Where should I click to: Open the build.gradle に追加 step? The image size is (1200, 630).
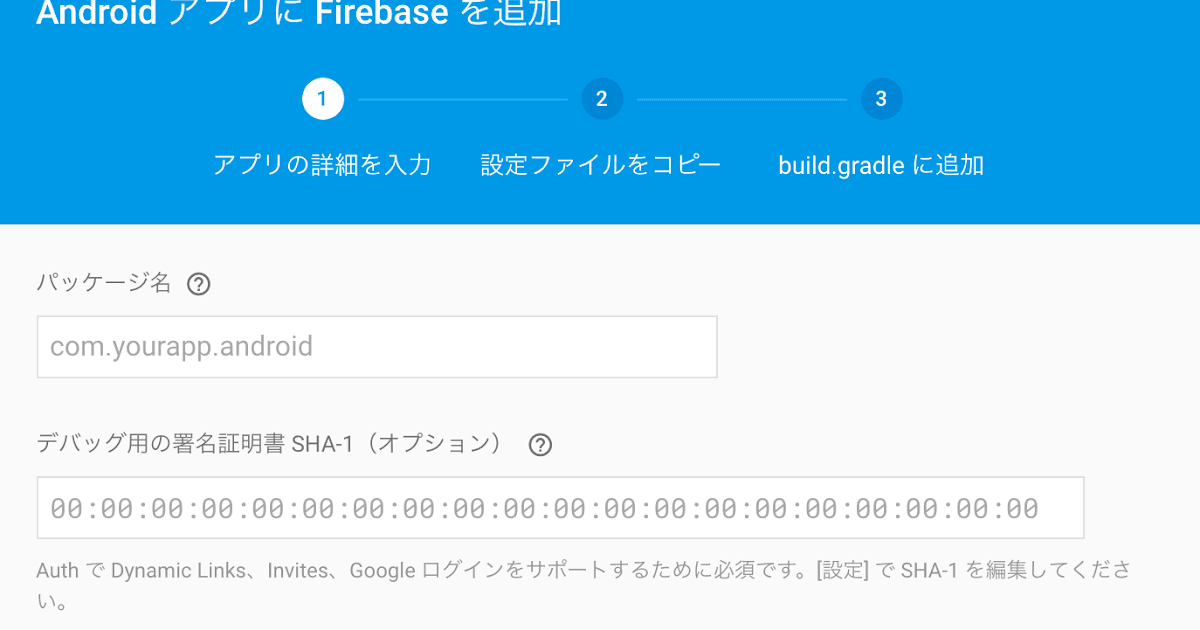pos(880,165)
